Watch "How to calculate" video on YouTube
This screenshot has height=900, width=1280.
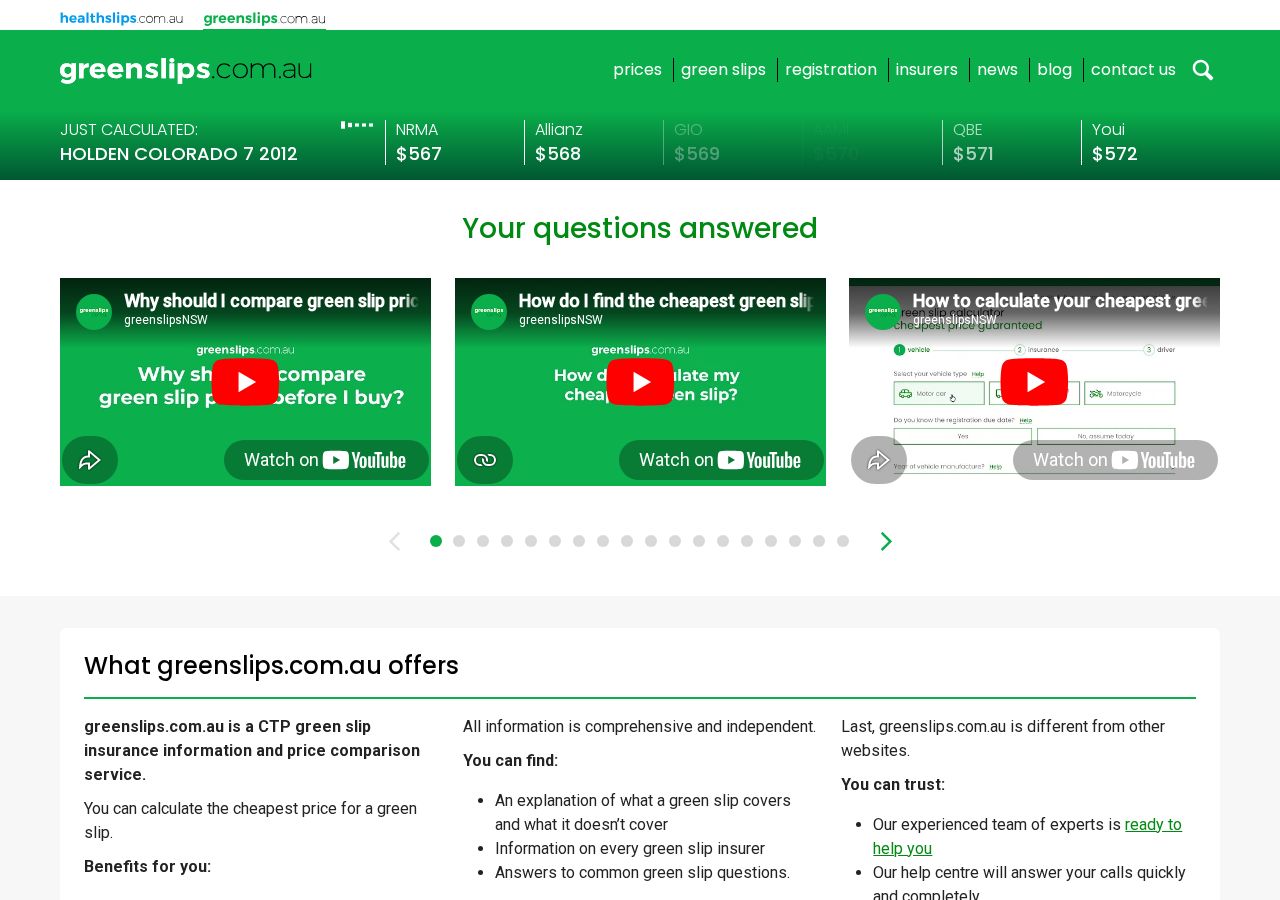click(x=1115, y=460)
